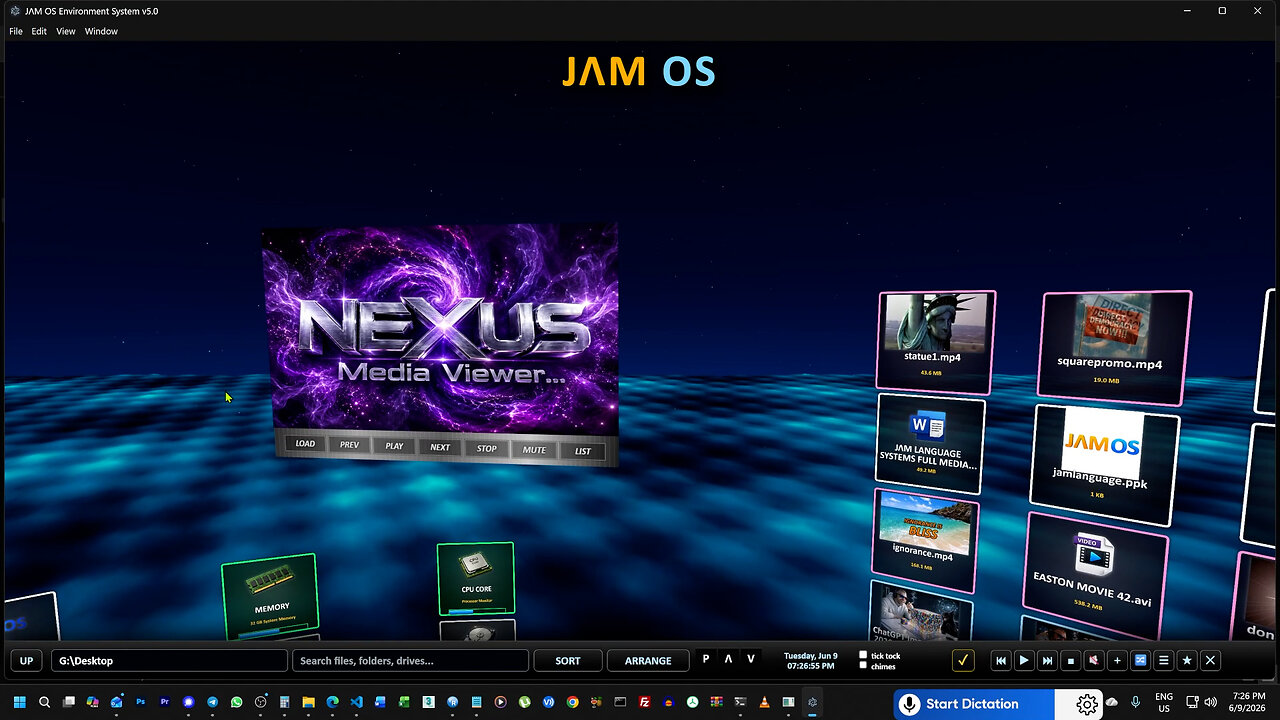Click the Search files, folders, drives field
The image size is (1280, 720).
410,661
